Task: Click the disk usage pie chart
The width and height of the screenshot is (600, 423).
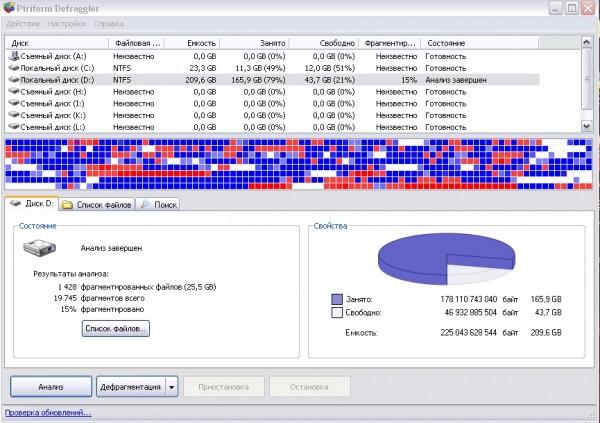Action: point(446,259)
